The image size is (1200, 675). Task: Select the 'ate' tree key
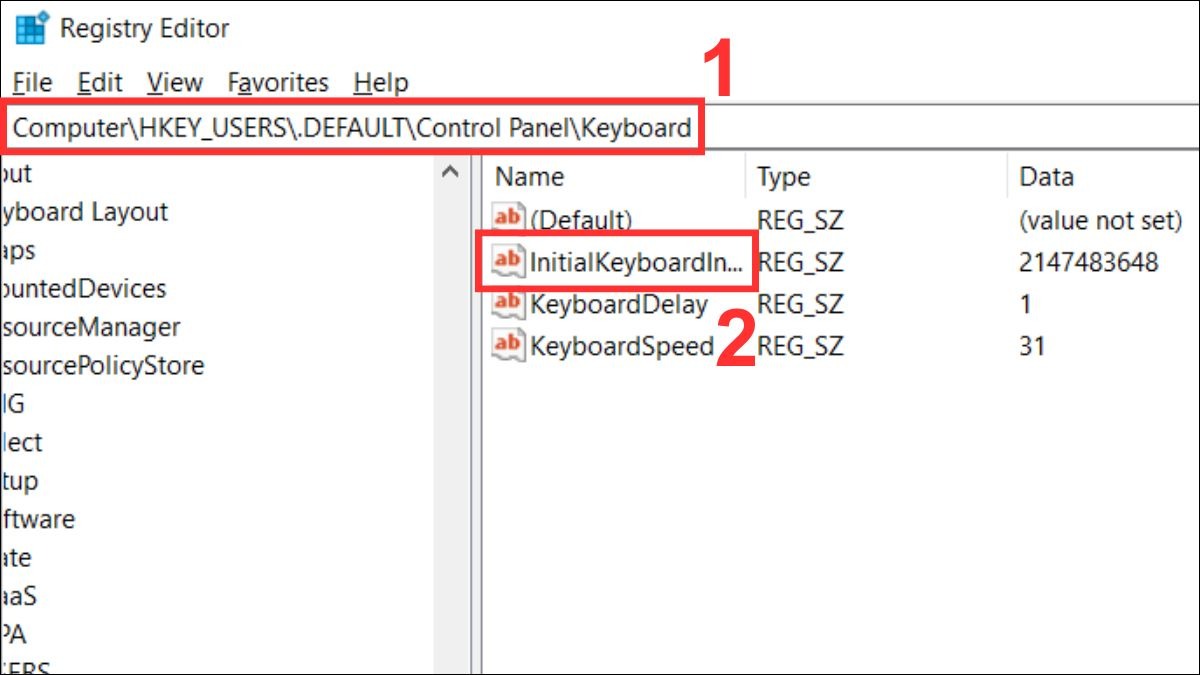[16, 558]
